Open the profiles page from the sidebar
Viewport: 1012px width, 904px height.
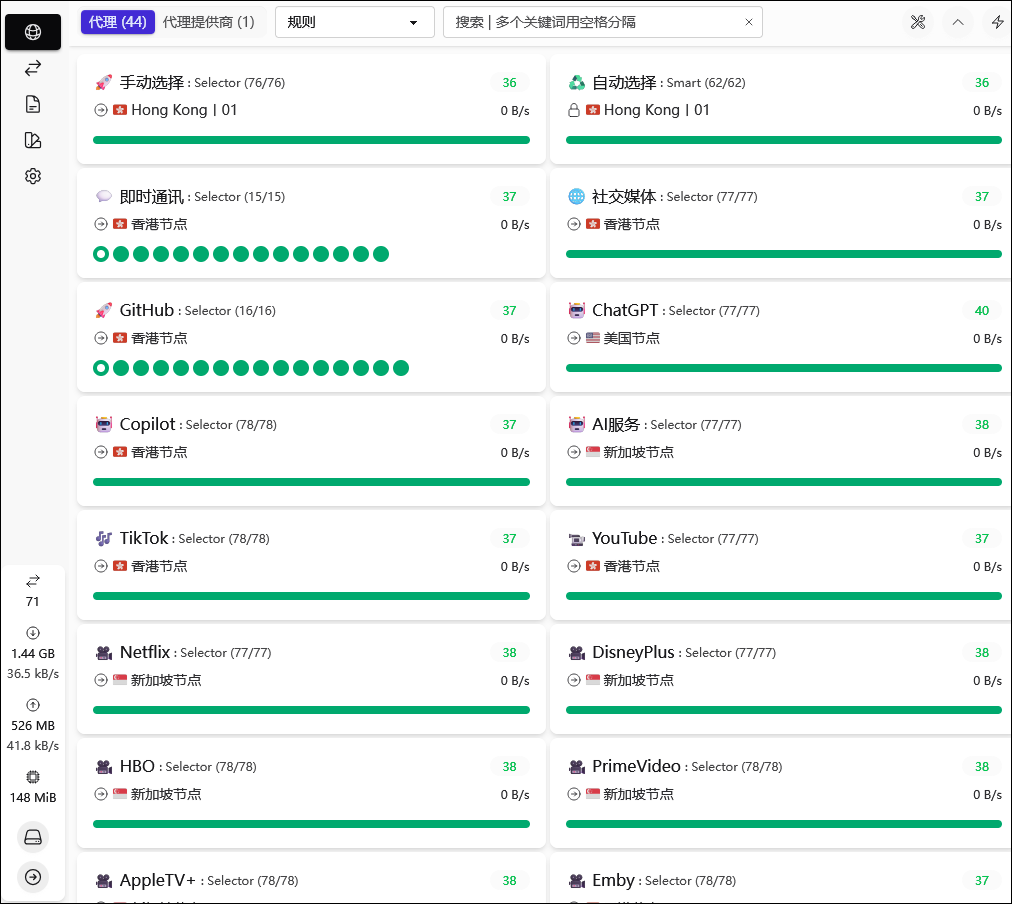pyautogui.click(x=33, y=140)
